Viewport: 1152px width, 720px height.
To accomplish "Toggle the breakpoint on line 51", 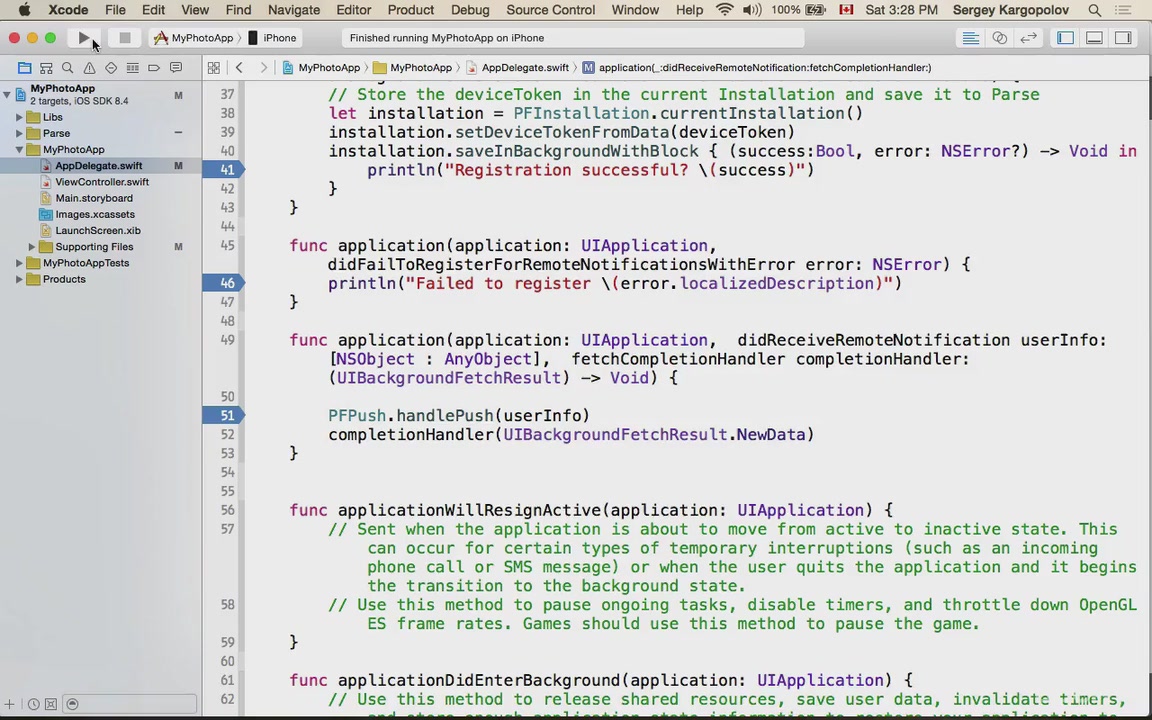I will tap(223, 415).
